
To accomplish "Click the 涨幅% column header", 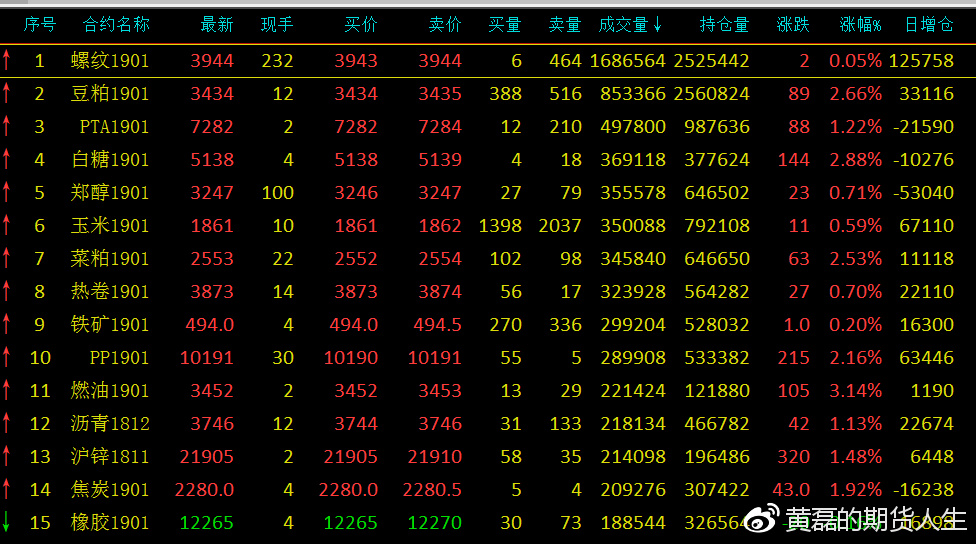I will point(860,25).
